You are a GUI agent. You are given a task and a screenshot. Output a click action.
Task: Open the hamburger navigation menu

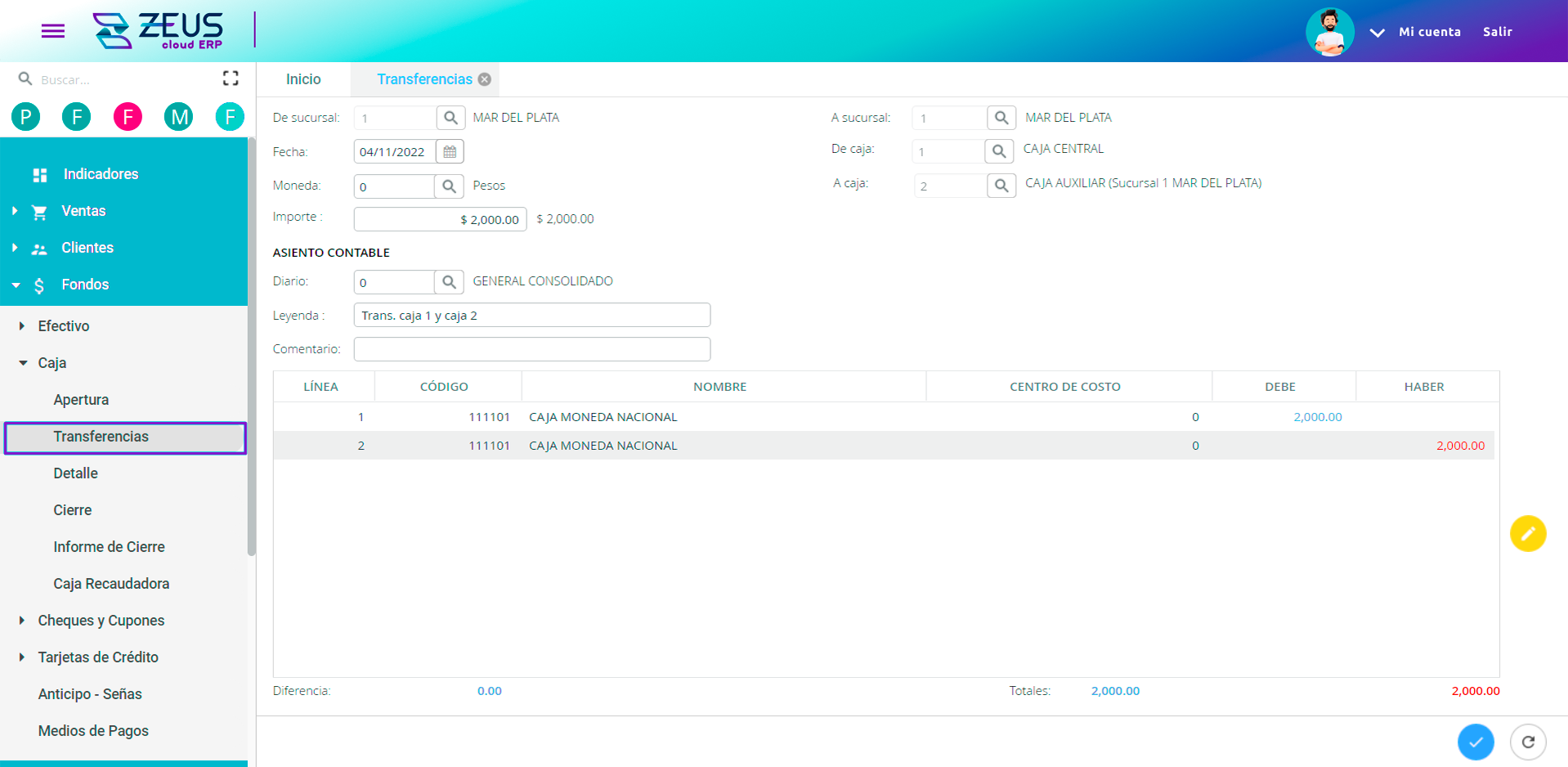click(52, 31)
